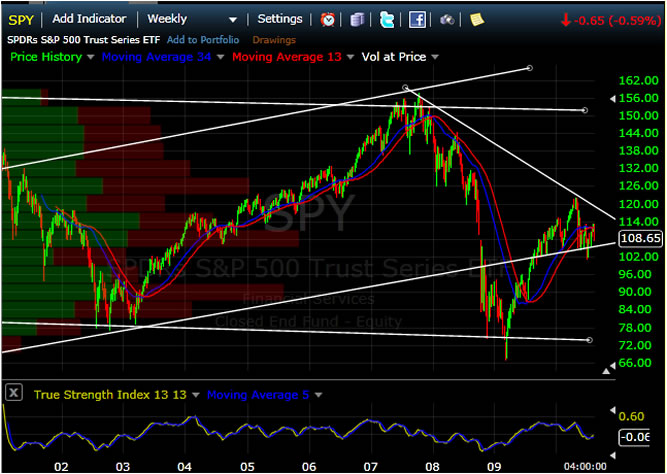Click the 108.65 current price label
The width and height of the screenshot is (667, 474).
[640, 238]
